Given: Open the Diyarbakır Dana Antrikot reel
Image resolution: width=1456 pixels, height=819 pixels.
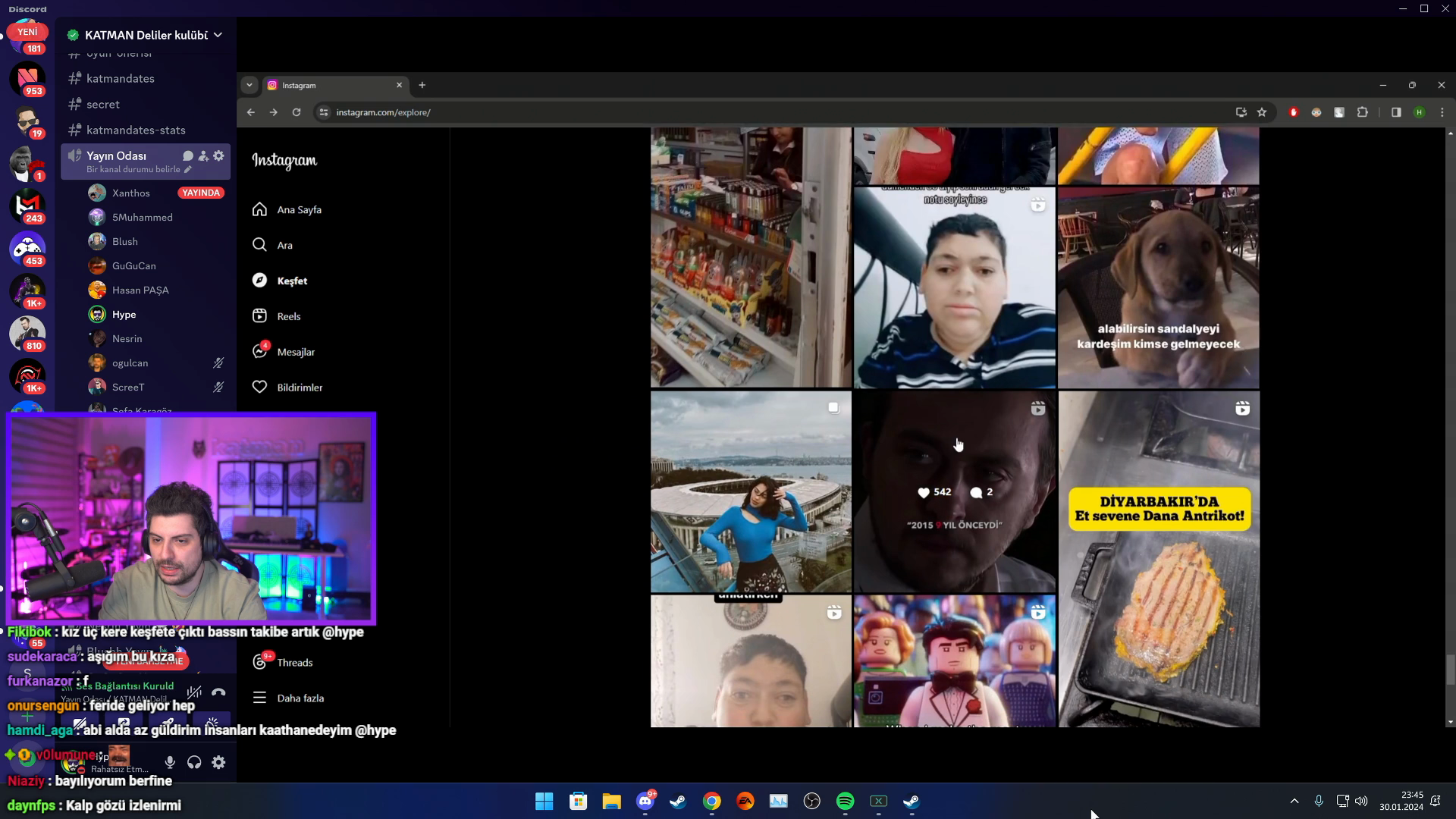Looking at the screenshot, I should click(x=1159, y=559).
